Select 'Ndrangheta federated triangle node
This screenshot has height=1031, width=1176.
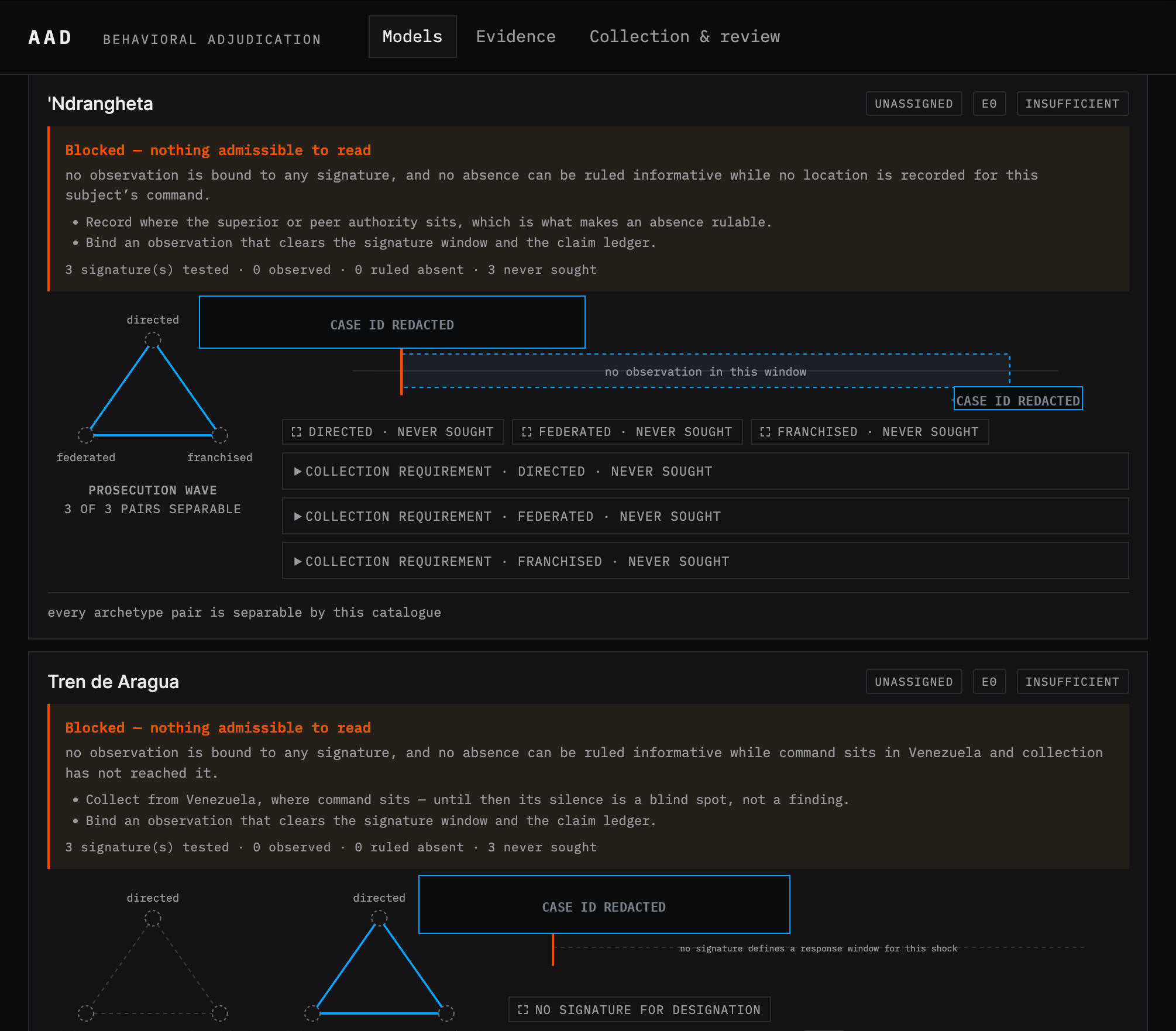tap(86, 435)
